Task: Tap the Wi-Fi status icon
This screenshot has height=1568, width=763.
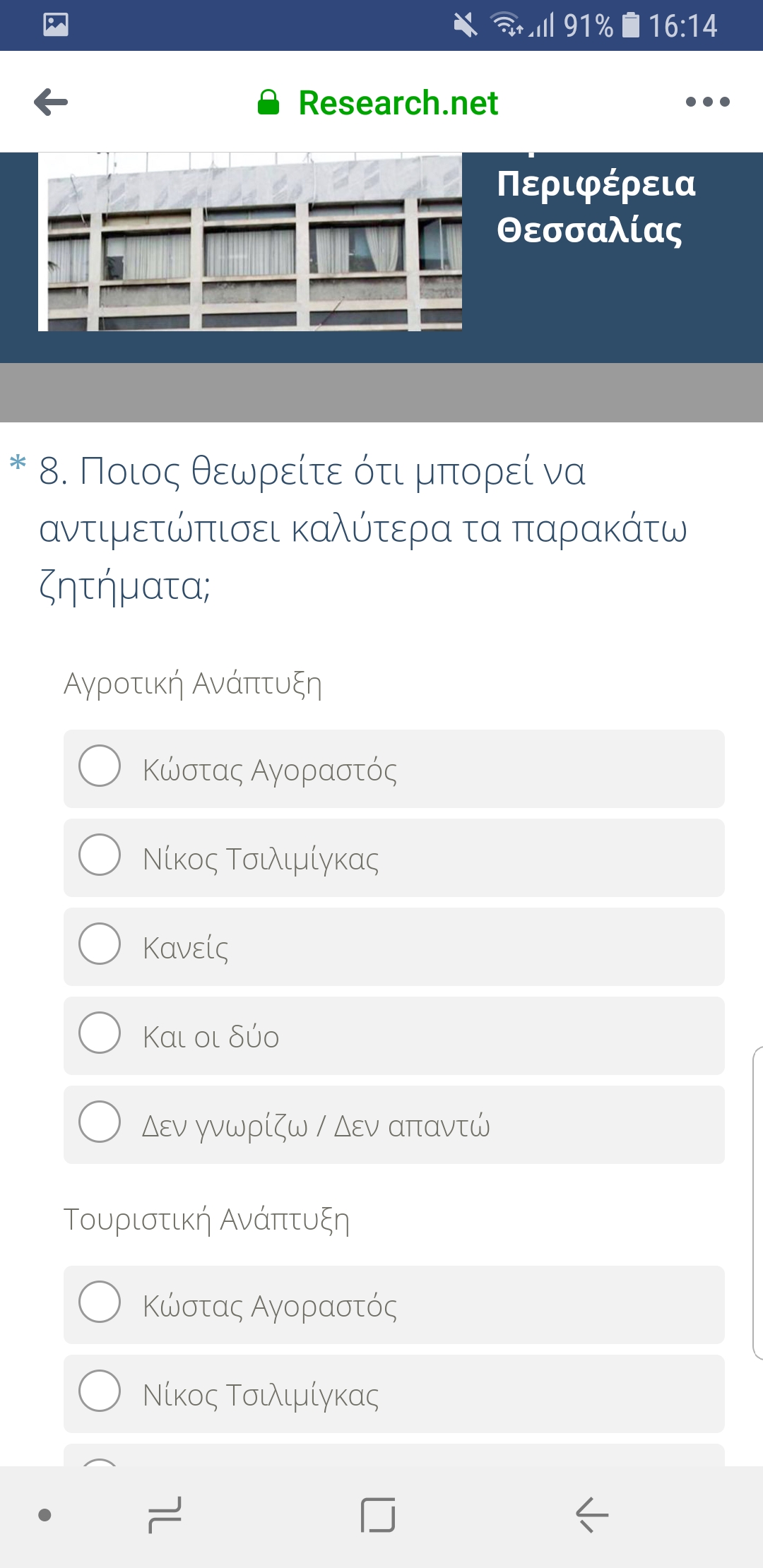Action: tap(507, 25)
